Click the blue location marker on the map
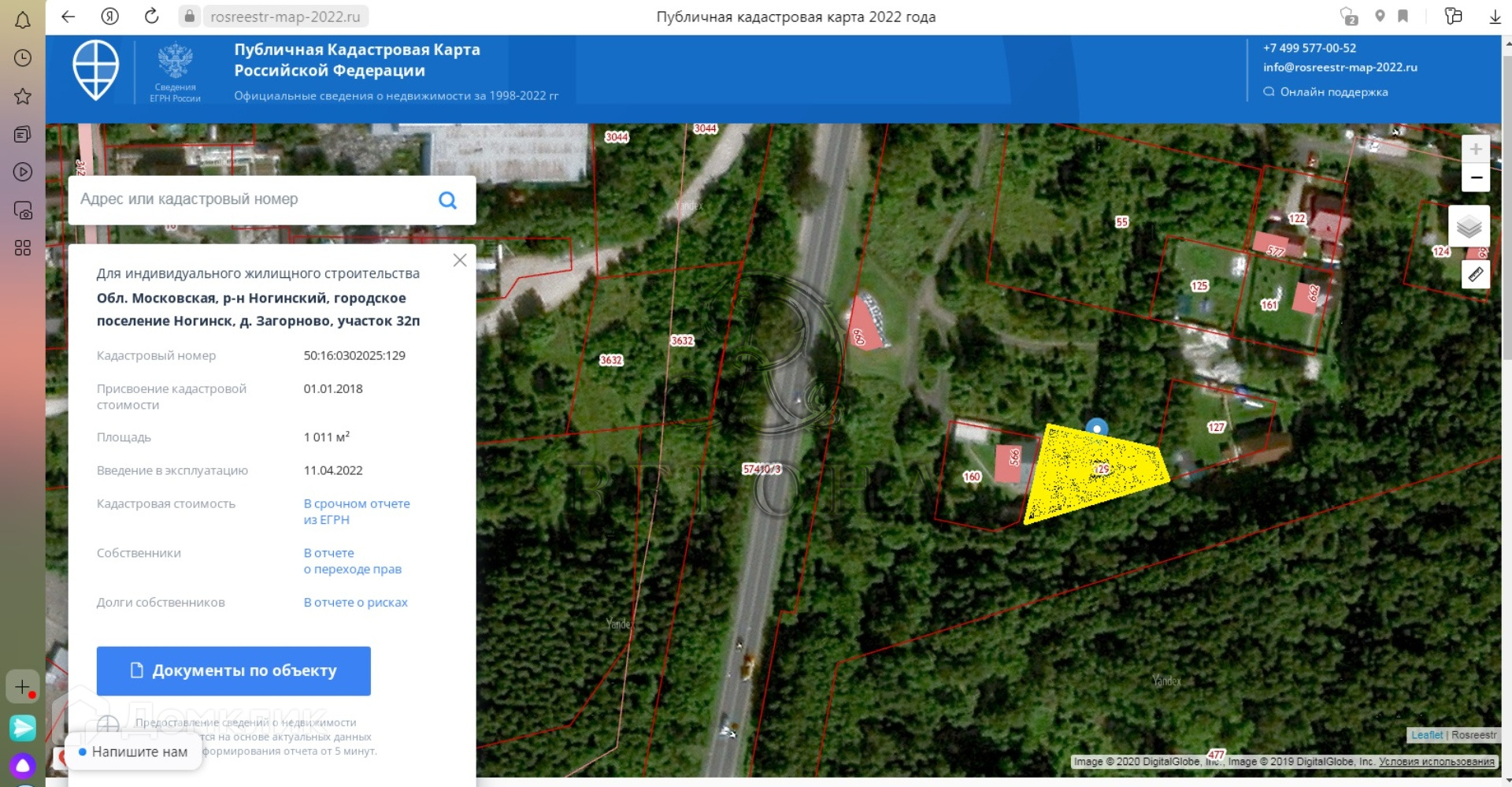This screenshot has height=787, width=1512. (x=1096, y=429)
